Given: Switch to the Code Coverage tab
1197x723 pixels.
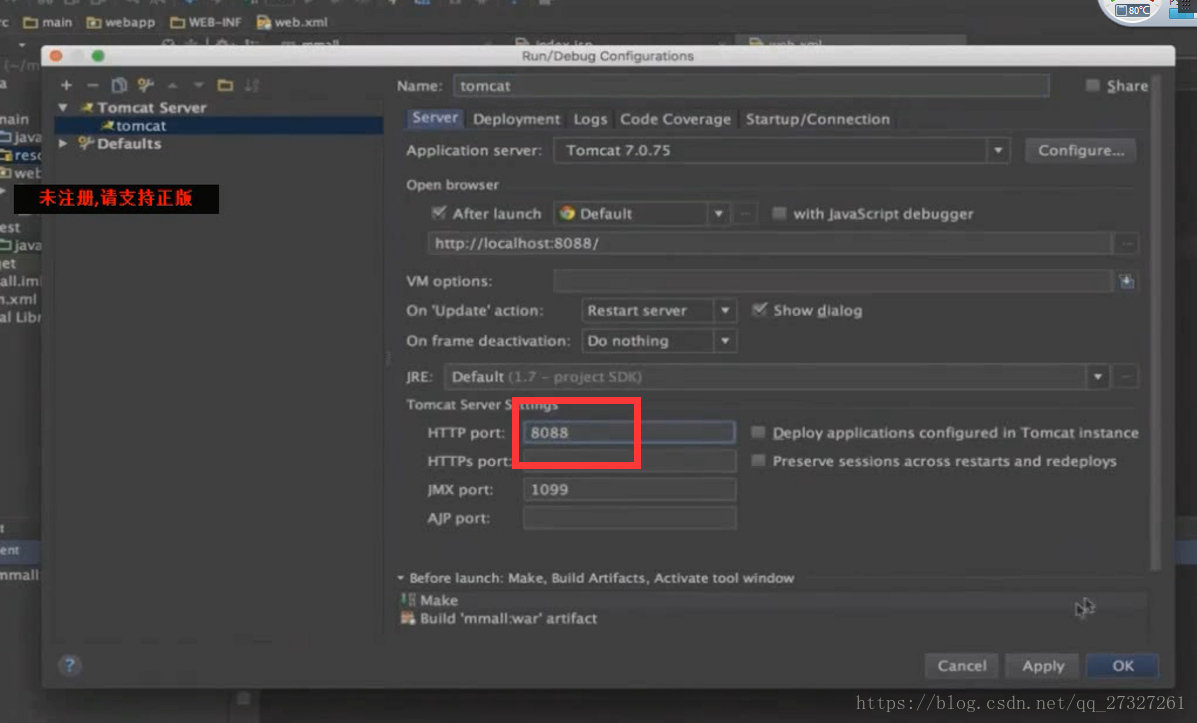Looking at the screenshot, I should coord(676,119).
